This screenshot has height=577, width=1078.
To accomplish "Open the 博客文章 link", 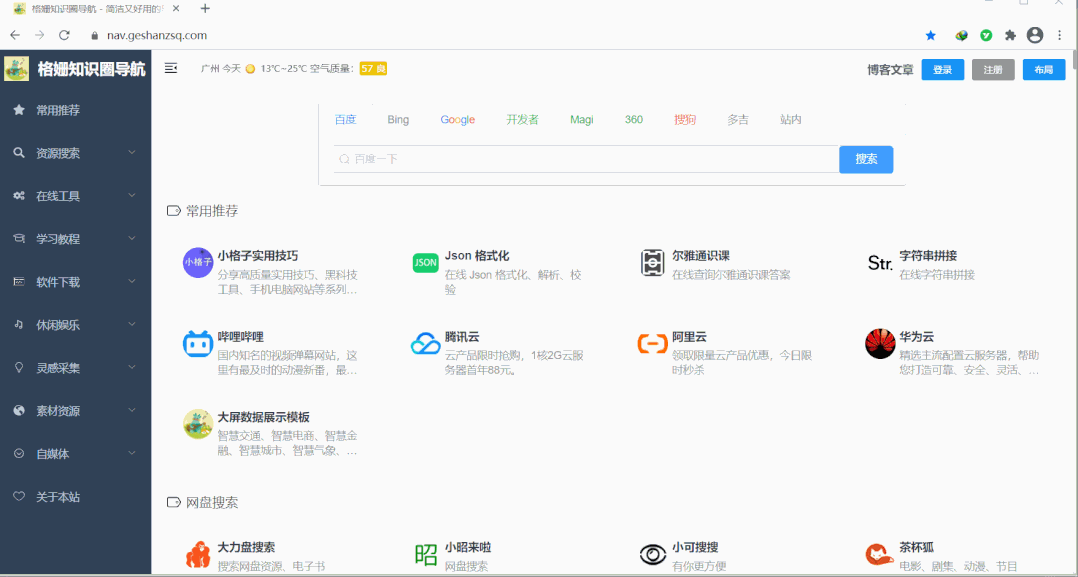I will coord(890,69).
